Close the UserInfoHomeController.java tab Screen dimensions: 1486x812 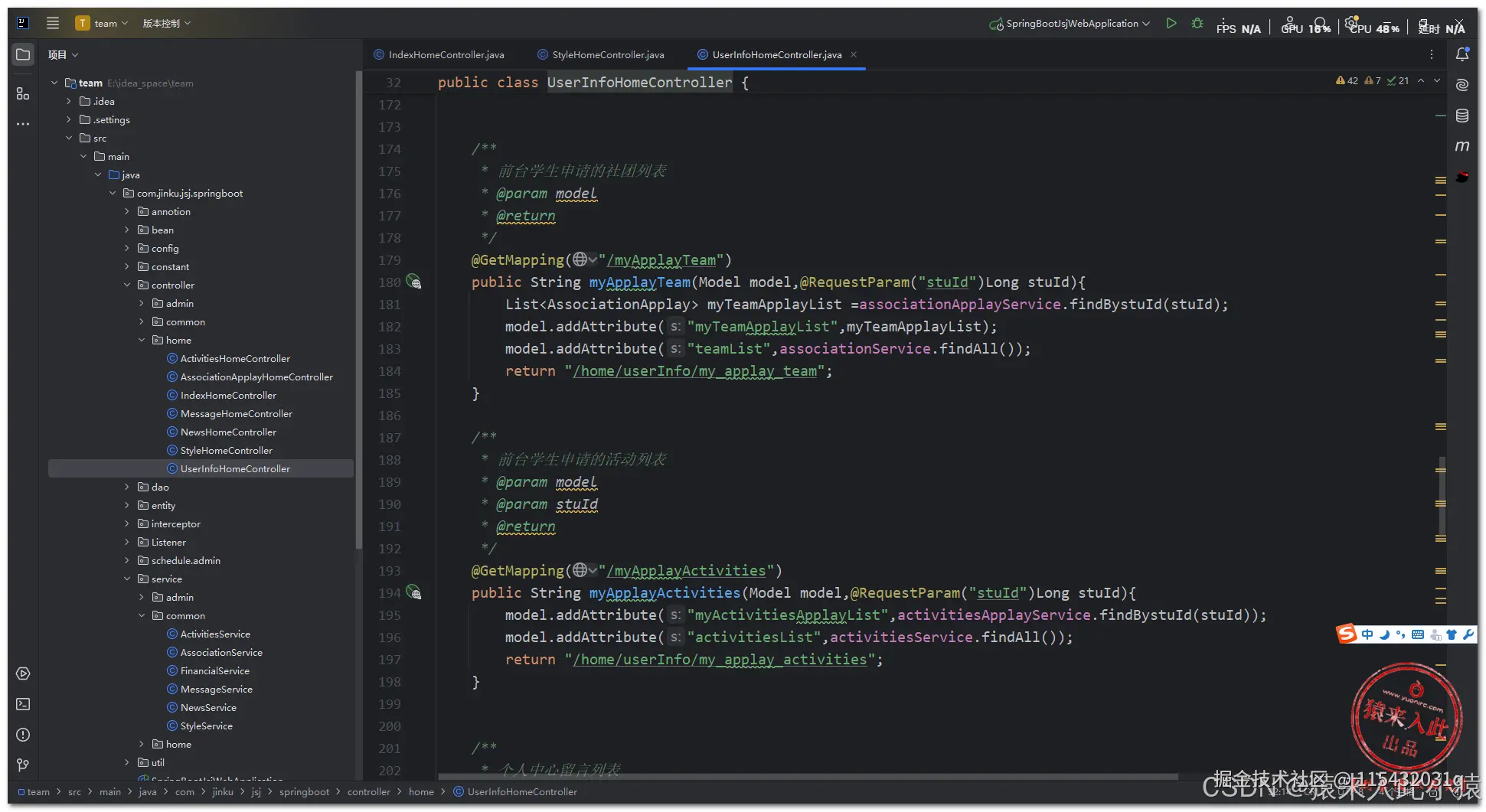tap(854, 54)
